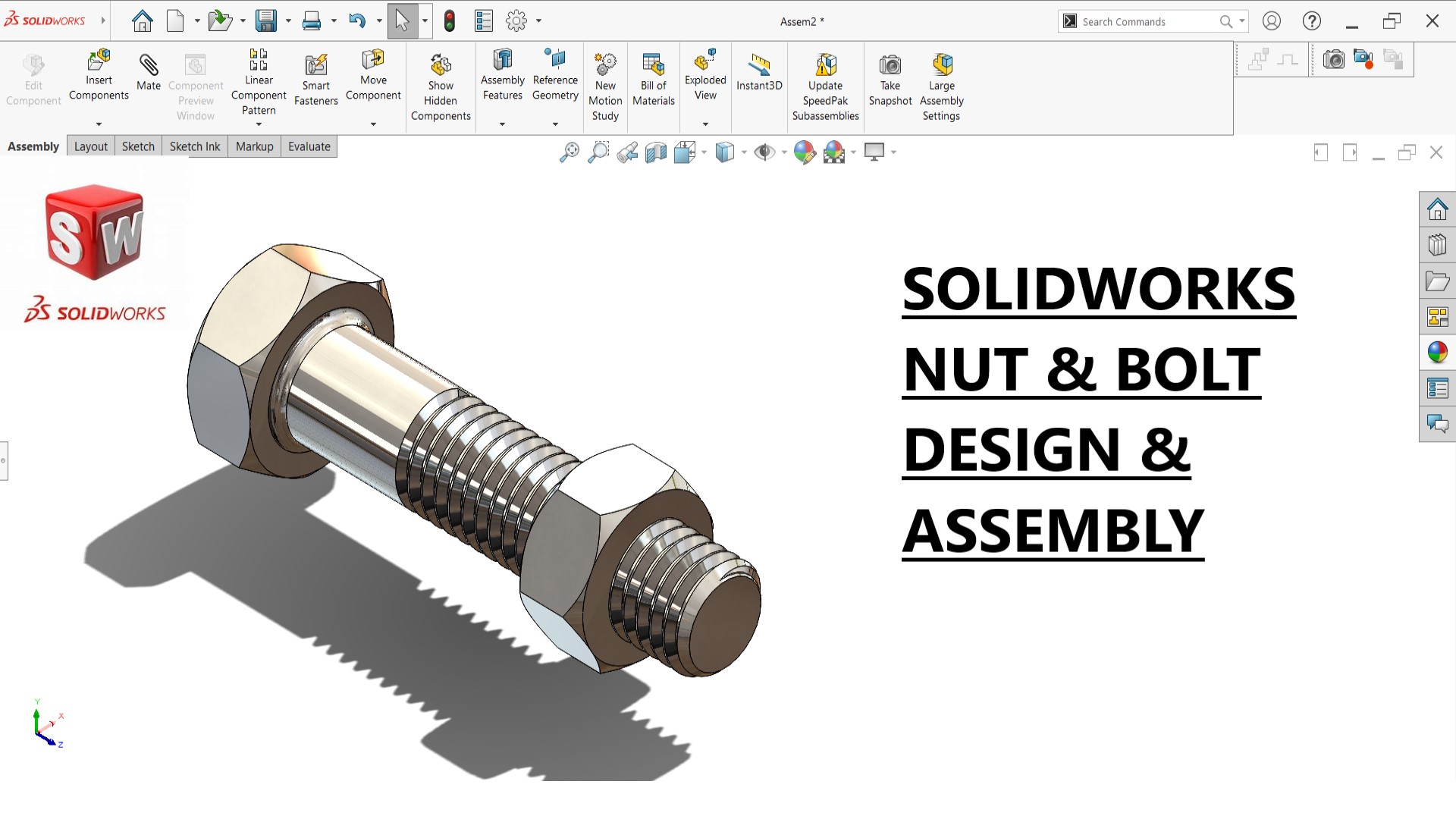Viewport: 1456px width, 819px height.
Task: Click Take Snapshot camera icon
Action: (890, 65)
